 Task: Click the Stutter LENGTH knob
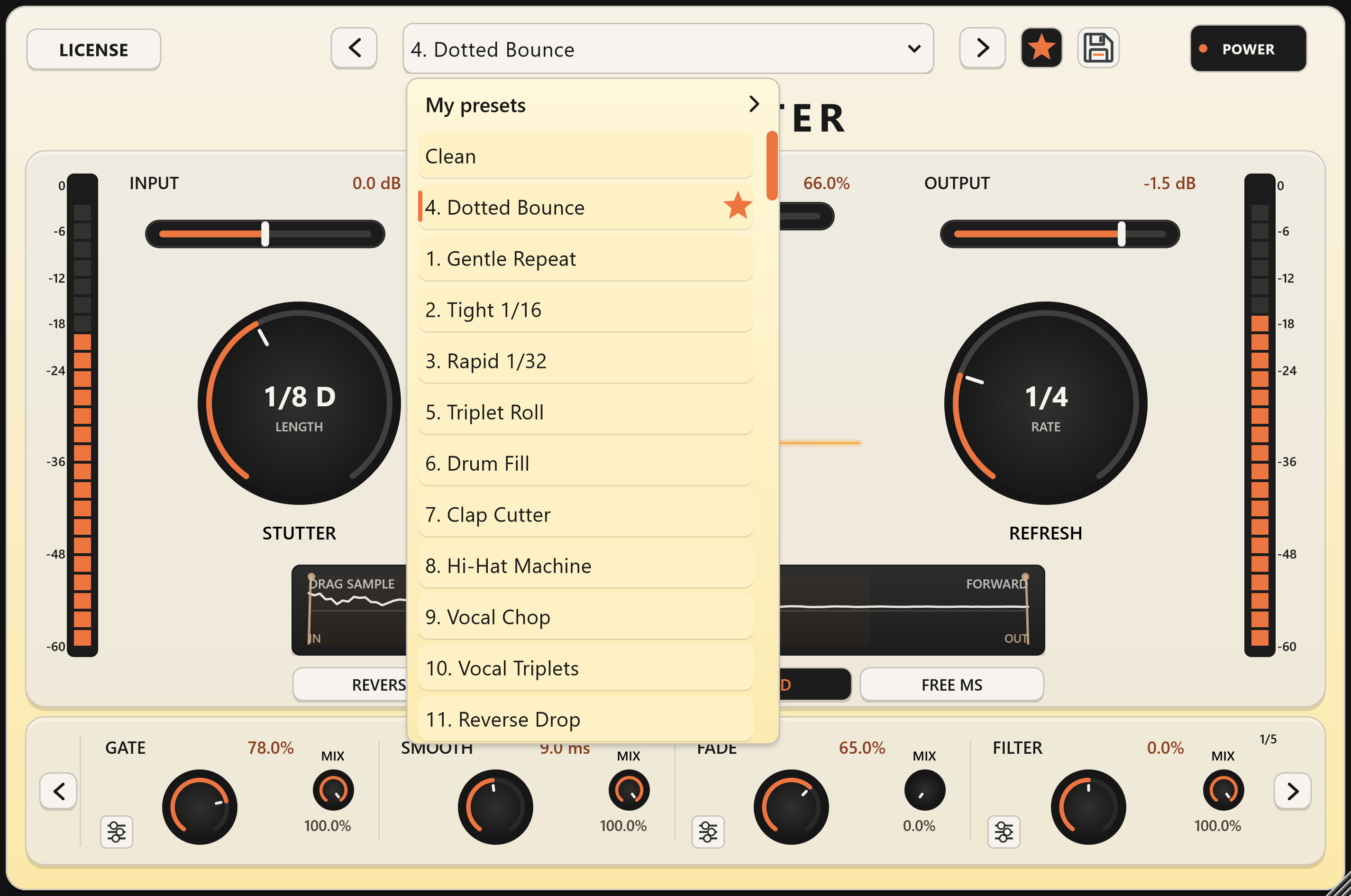click(x=299, y=403)
